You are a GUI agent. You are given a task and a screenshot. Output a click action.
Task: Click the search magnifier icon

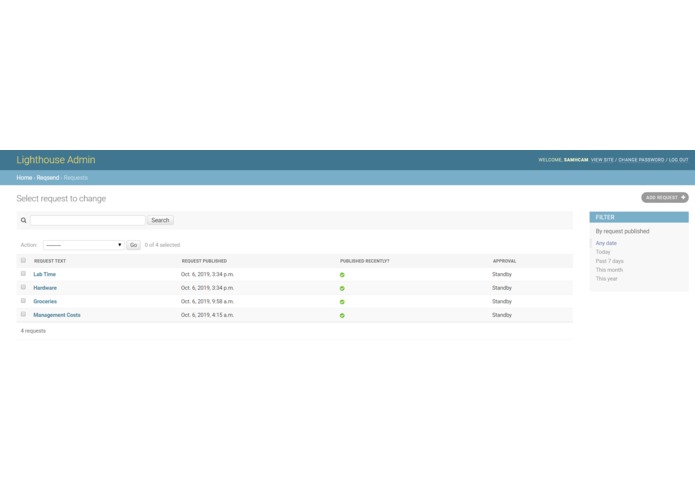coord(23,220)
